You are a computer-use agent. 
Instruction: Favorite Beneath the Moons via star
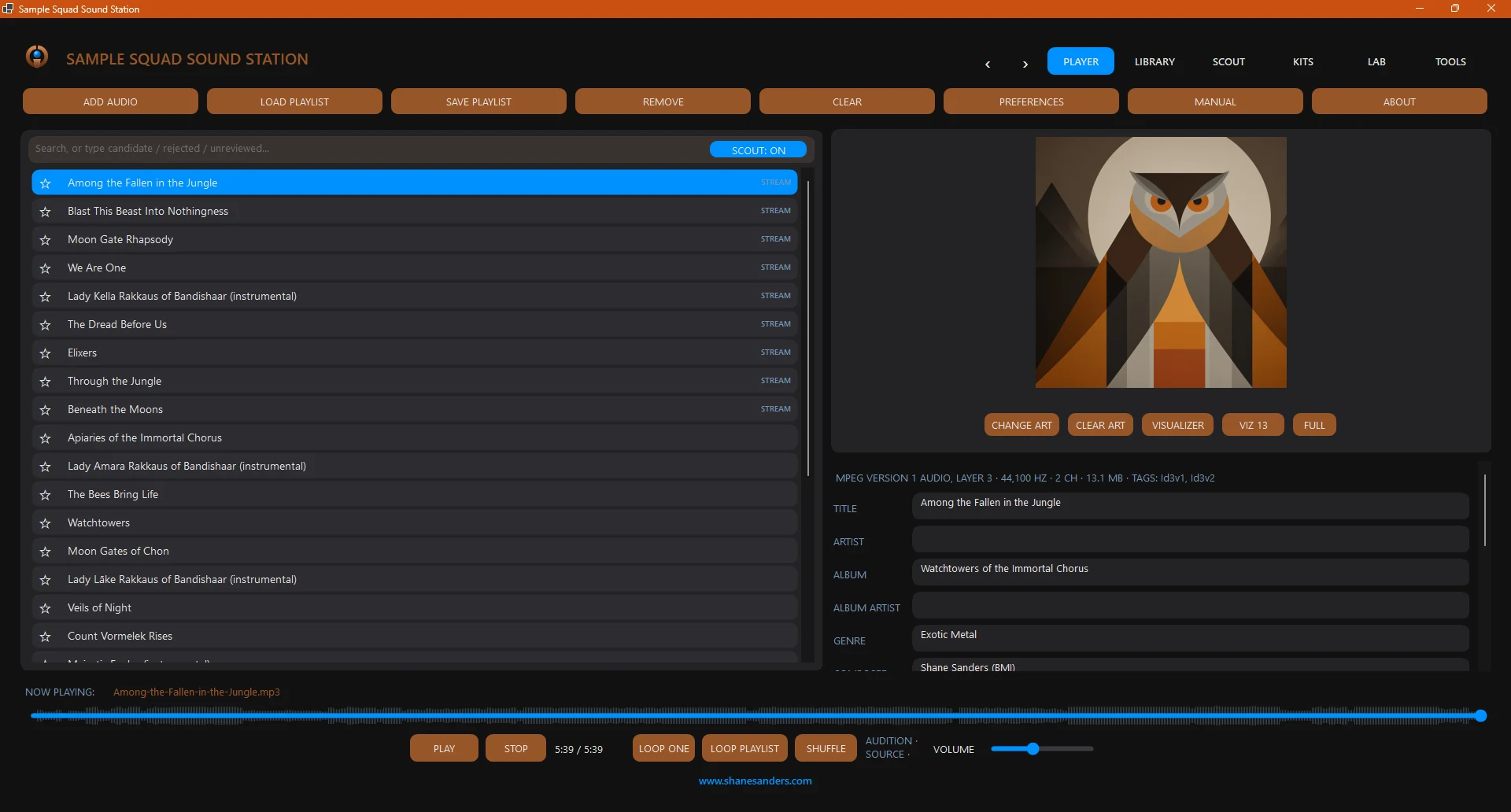[x=46, y=410]
